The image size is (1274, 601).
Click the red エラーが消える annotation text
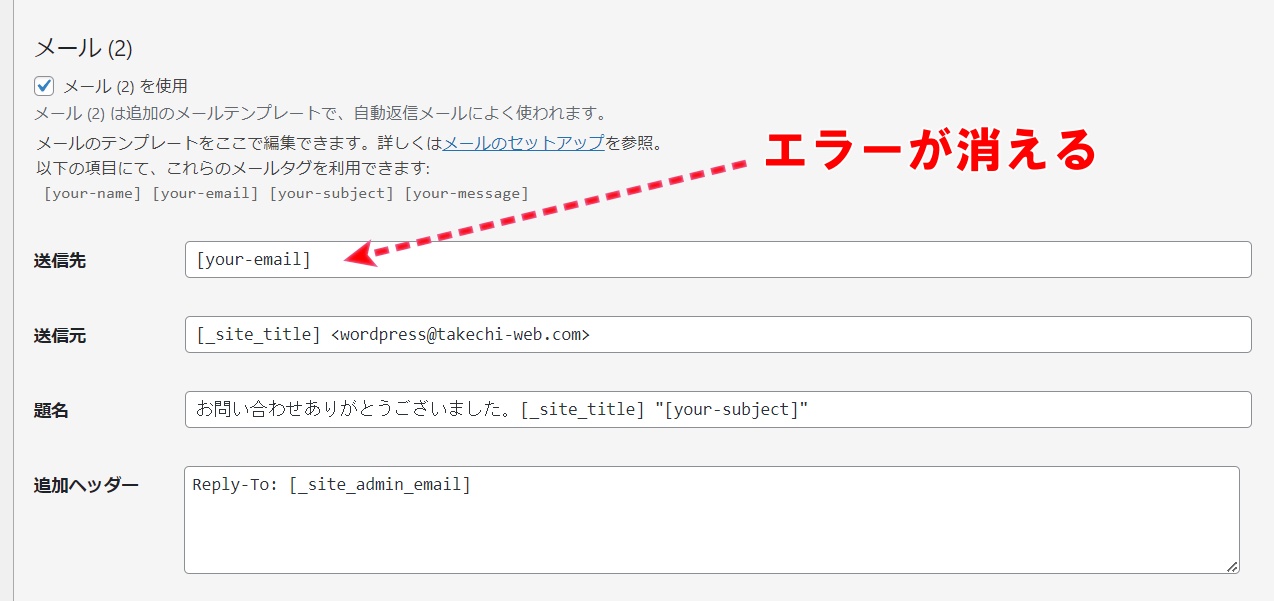[x=930, y=151]
